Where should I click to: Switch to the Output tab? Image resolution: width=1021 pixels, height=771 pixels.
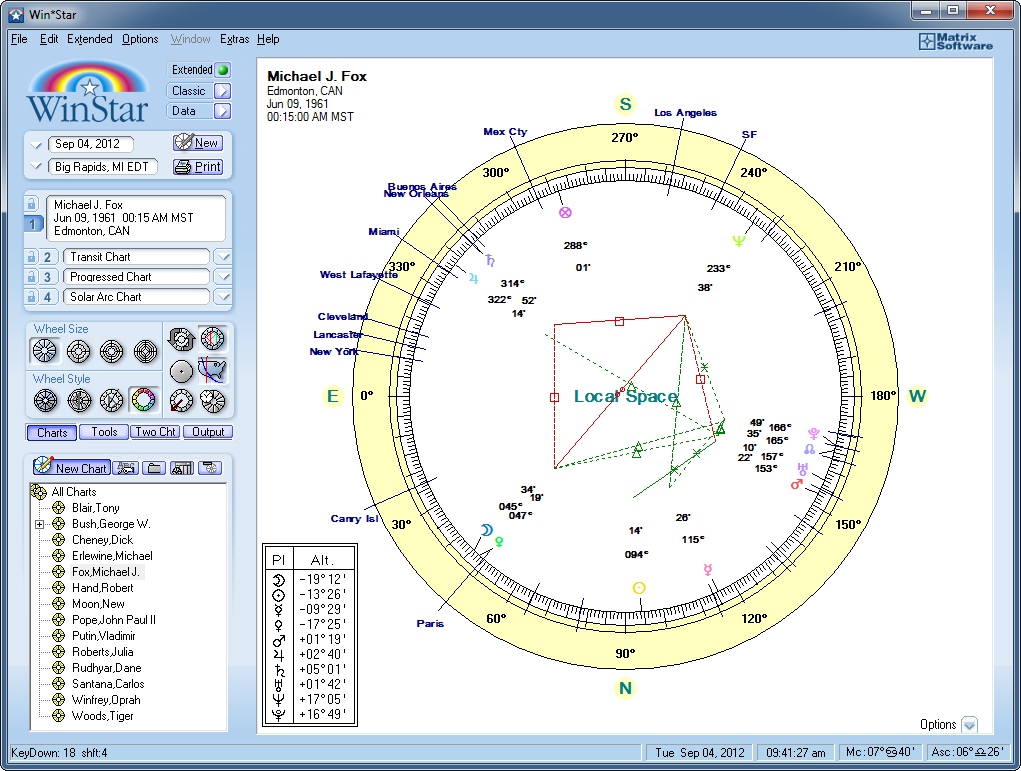click(x=208, y=432)
